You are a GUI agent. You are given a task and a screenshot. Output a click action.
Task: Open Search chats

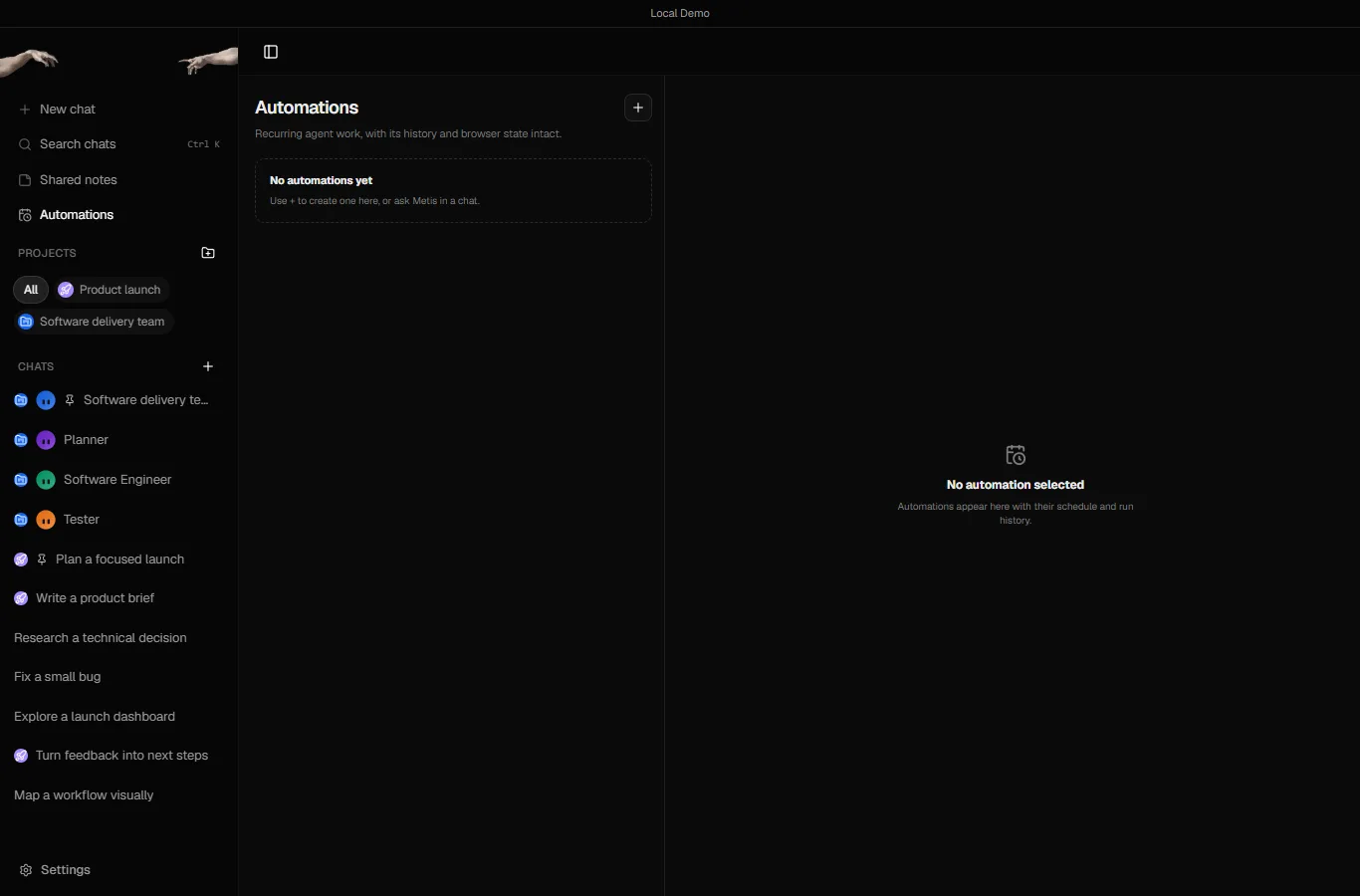(x=118, y=144)
